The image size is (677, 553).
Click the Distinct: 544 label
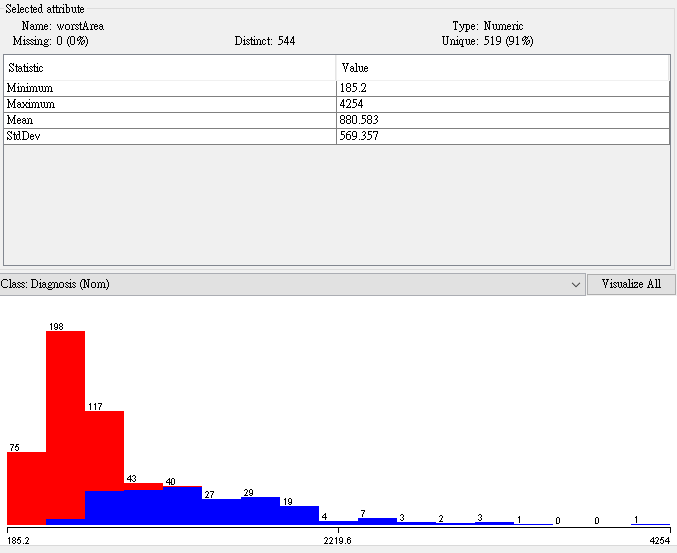[265, 41]
